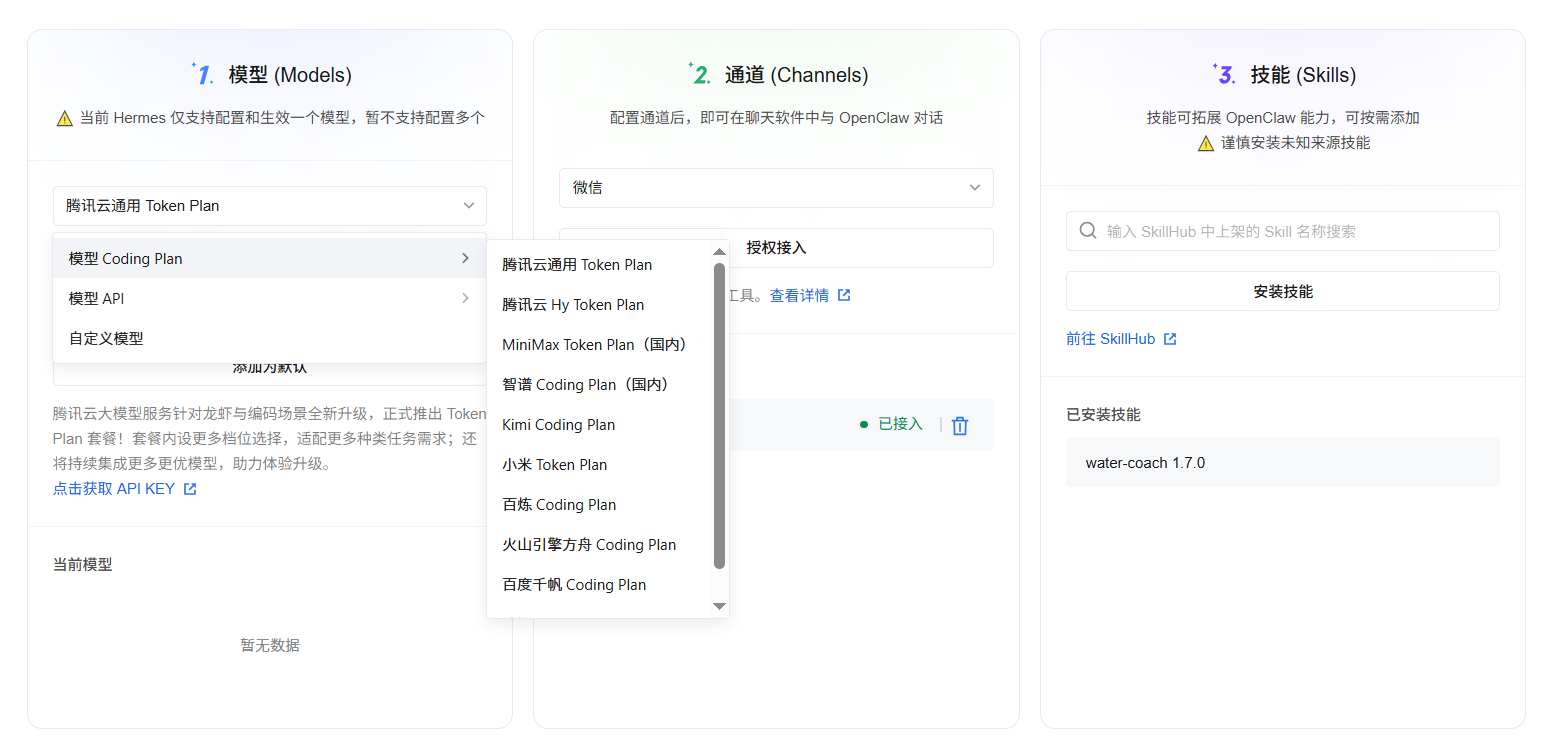This screenshot has height=753, width=1551.
Task: Click the submenu scrollbar up arrow
Action: click(x=719, y=252)
